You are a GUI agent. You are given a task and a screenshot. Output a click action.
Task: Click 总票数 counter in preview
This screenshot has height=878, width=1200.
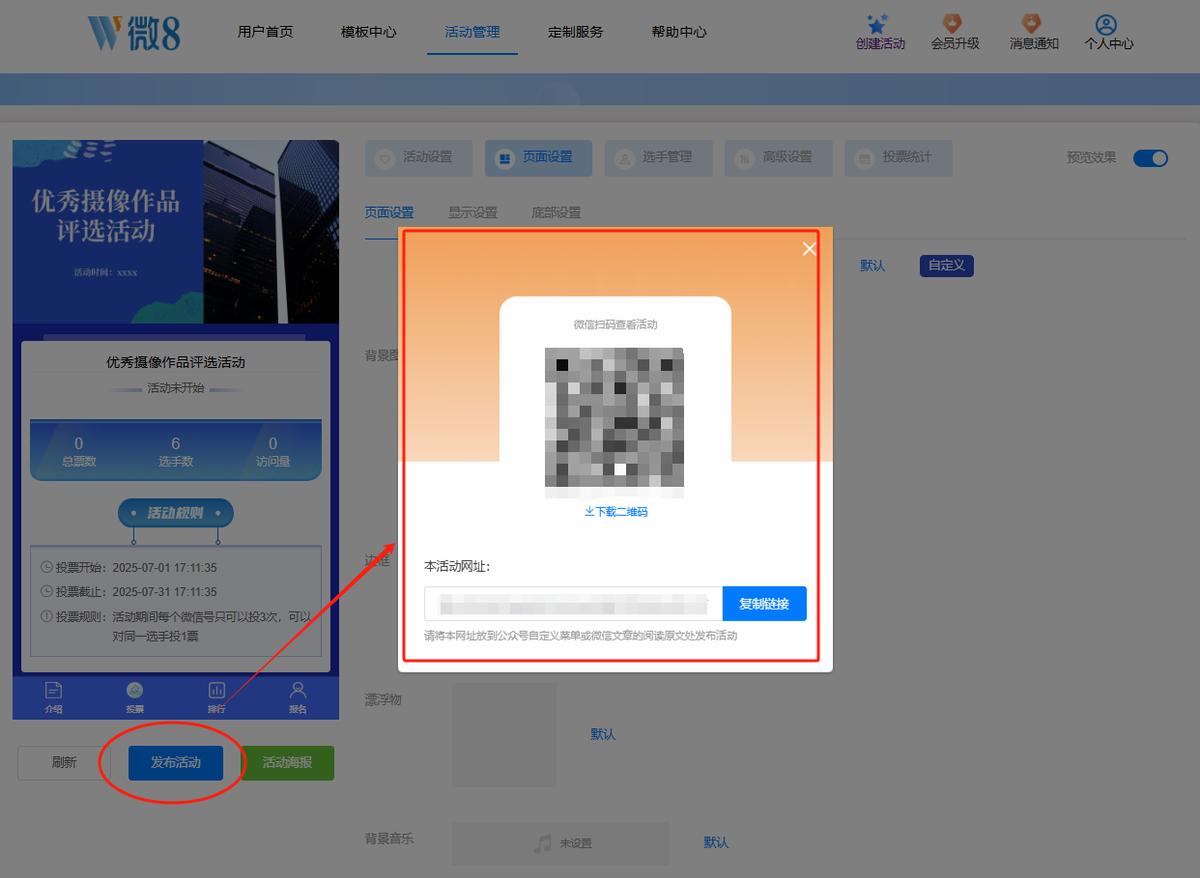(79, 452)
